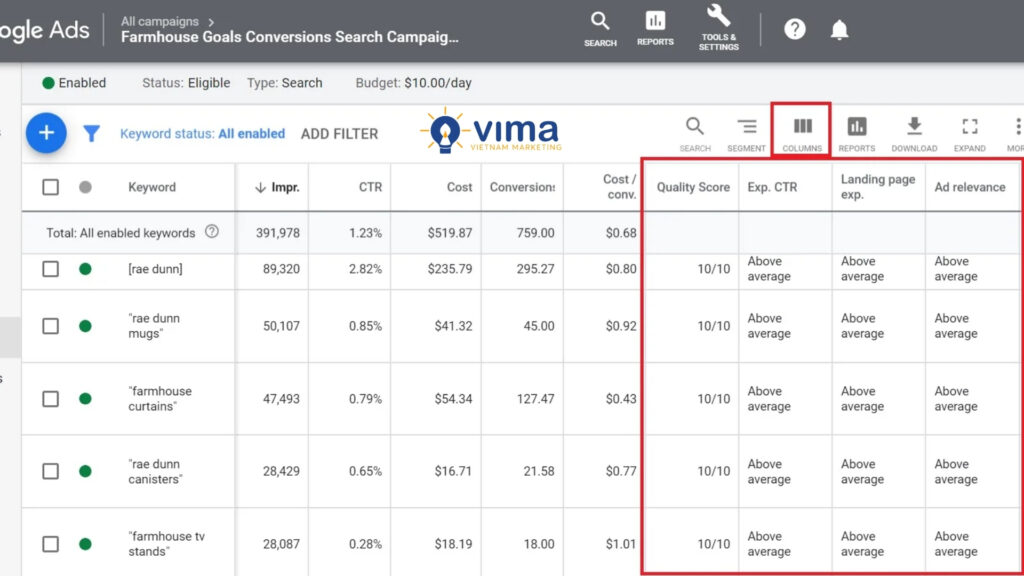Open the Segment table tool
The image size is (1024, 576).
[x=746, y=134]
